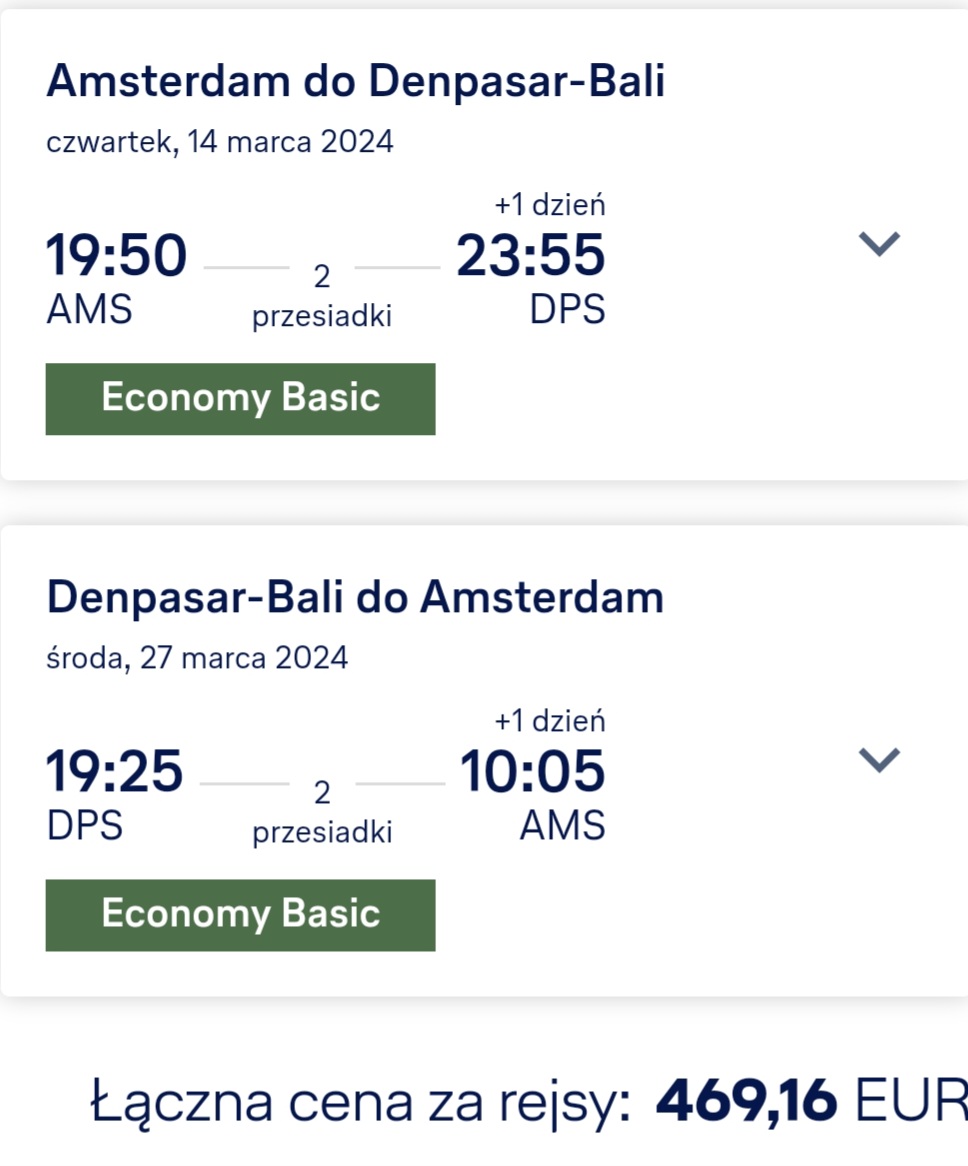Open the "Amsterdam do Denpasar-Bali" heading
This screenshot has width=968, height=1166.
[x=355, y=81]
